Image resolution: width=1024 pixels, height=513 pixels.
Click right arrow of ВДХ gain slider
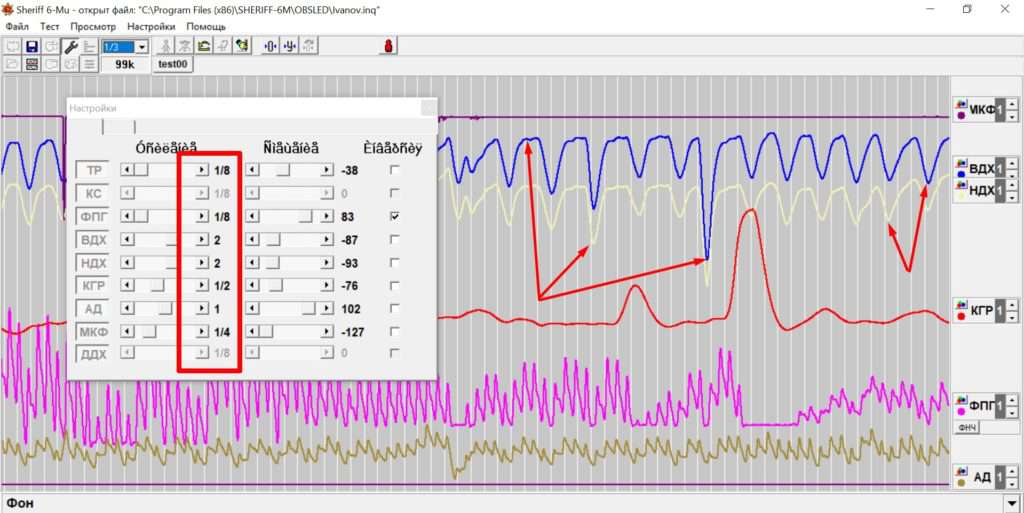coord(202,240)
